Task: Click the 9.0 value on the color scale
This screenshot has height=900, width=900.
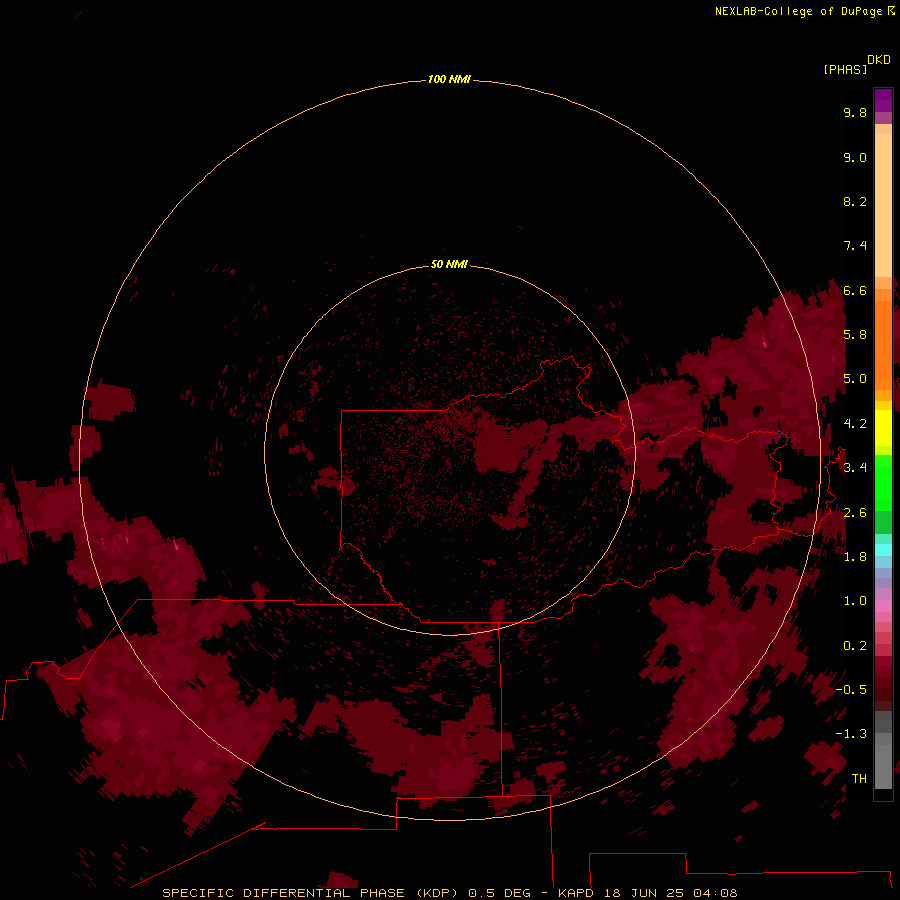Action: point(855,157)
